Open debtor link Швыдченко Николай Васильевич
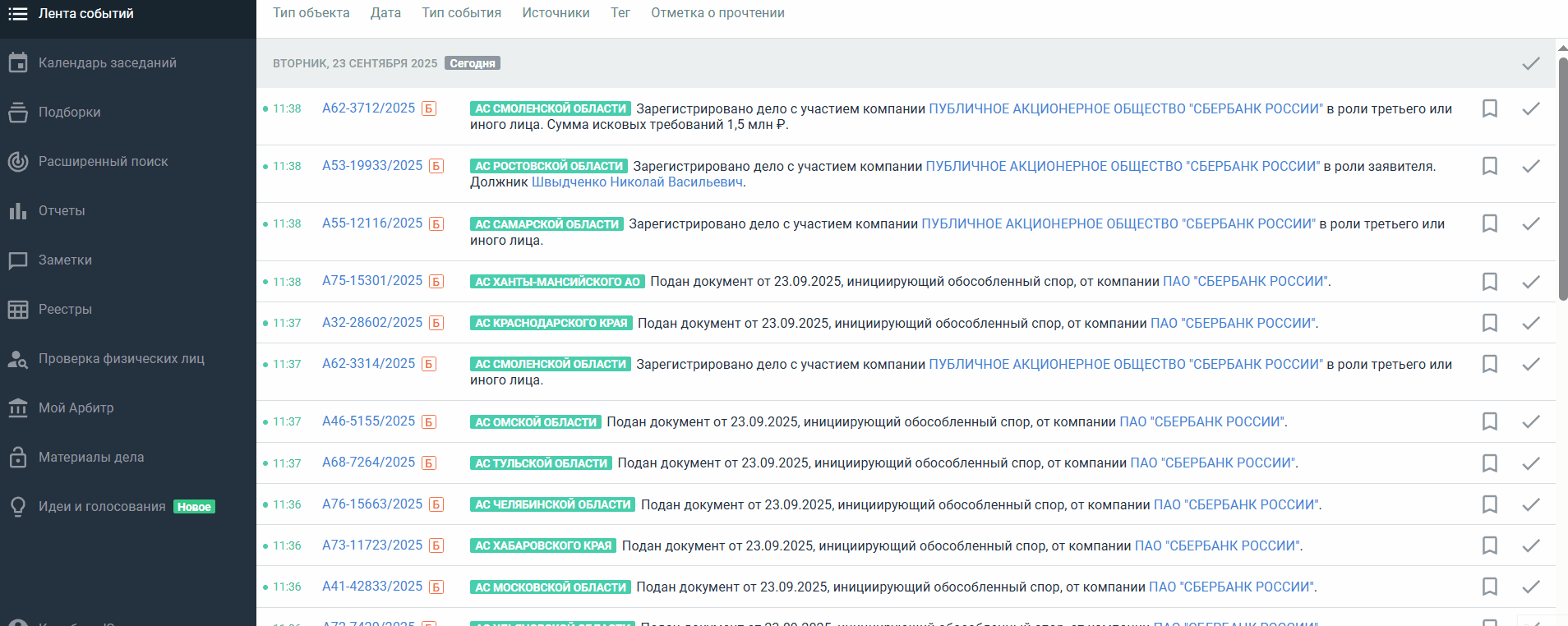Screen dimensions: 1568x626 637,182
